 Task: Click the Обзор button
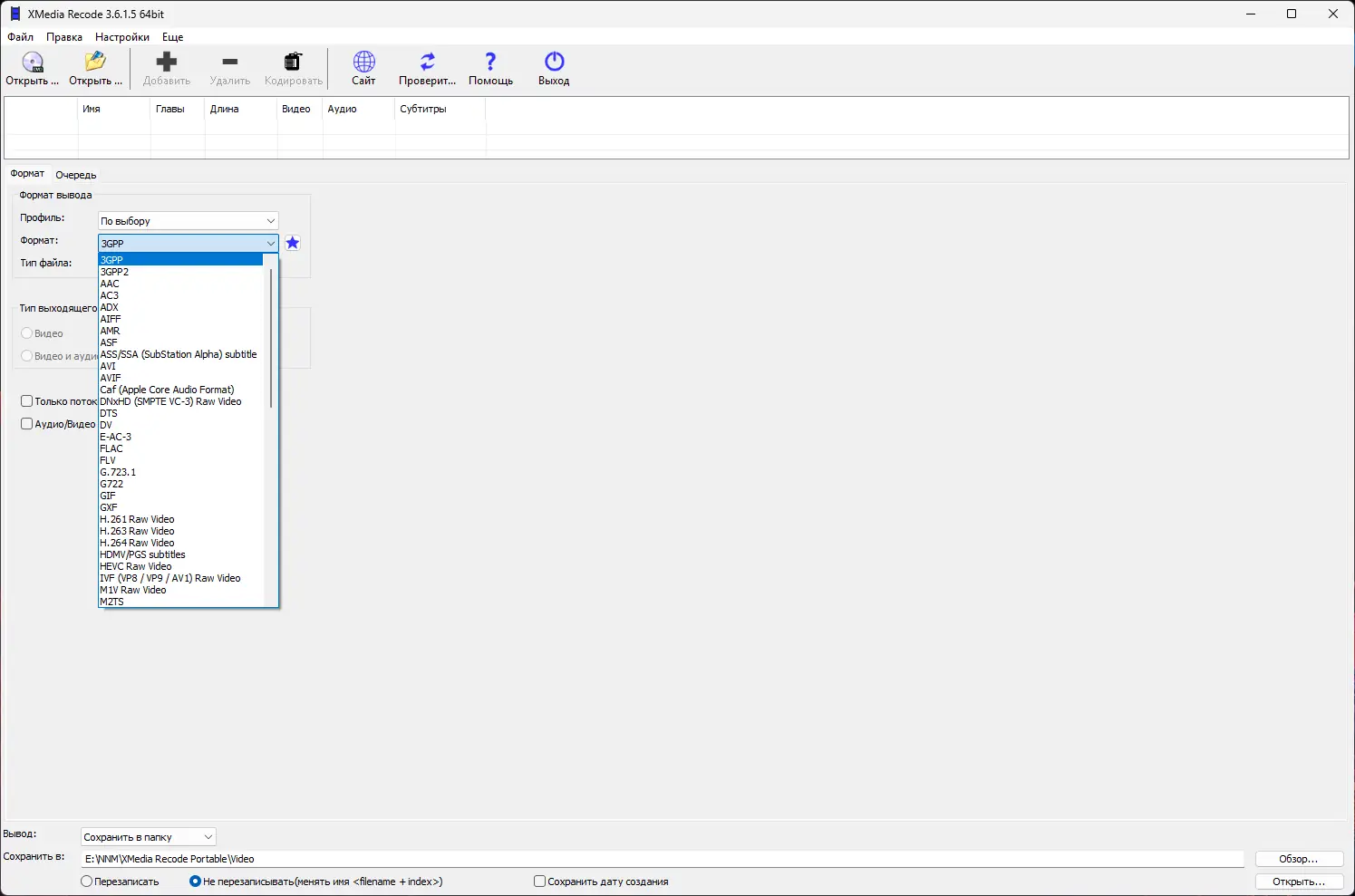tap(1298, 858)
